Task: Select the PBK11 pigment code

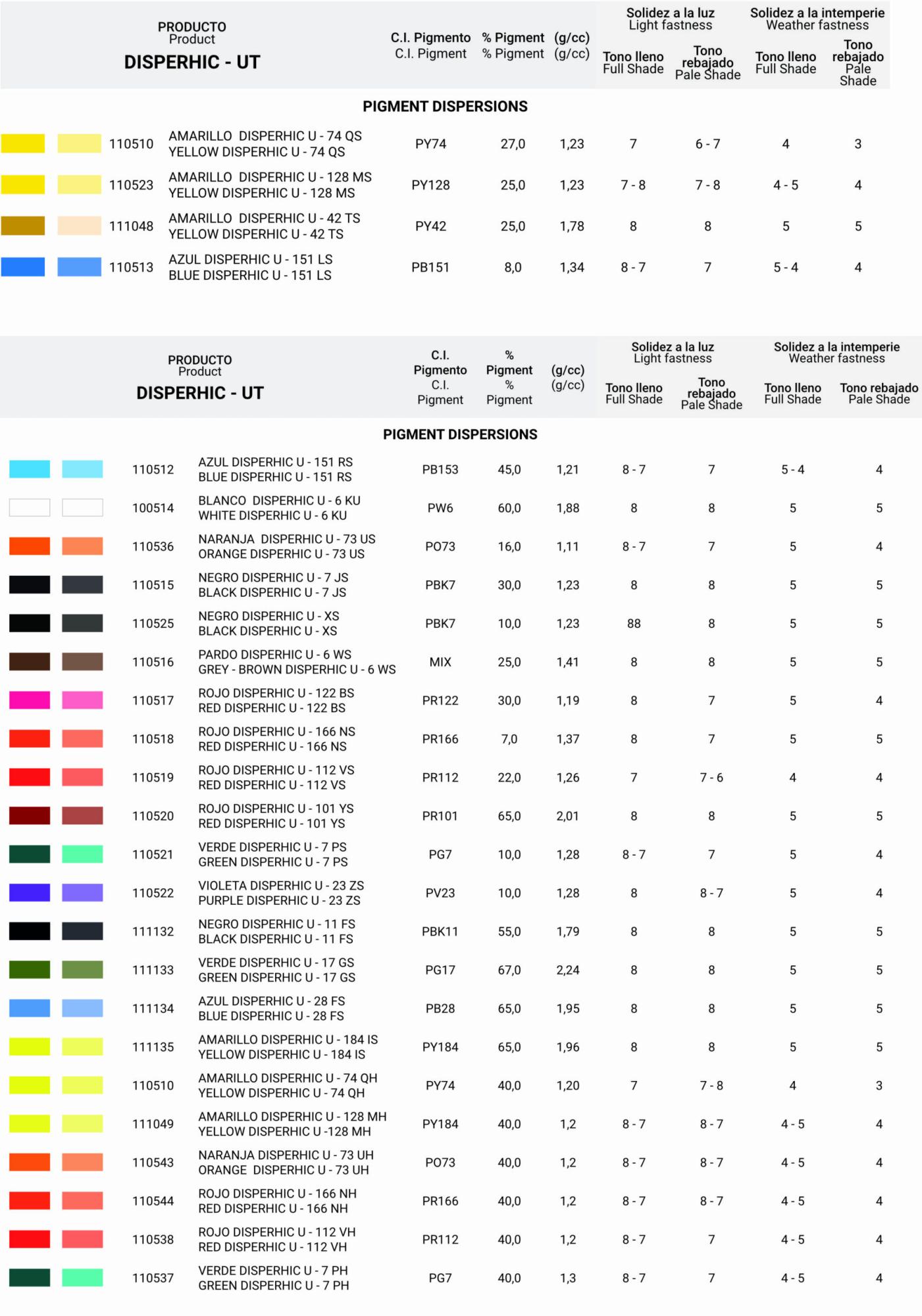Action: pyautogui.click(x=440, y=932)
